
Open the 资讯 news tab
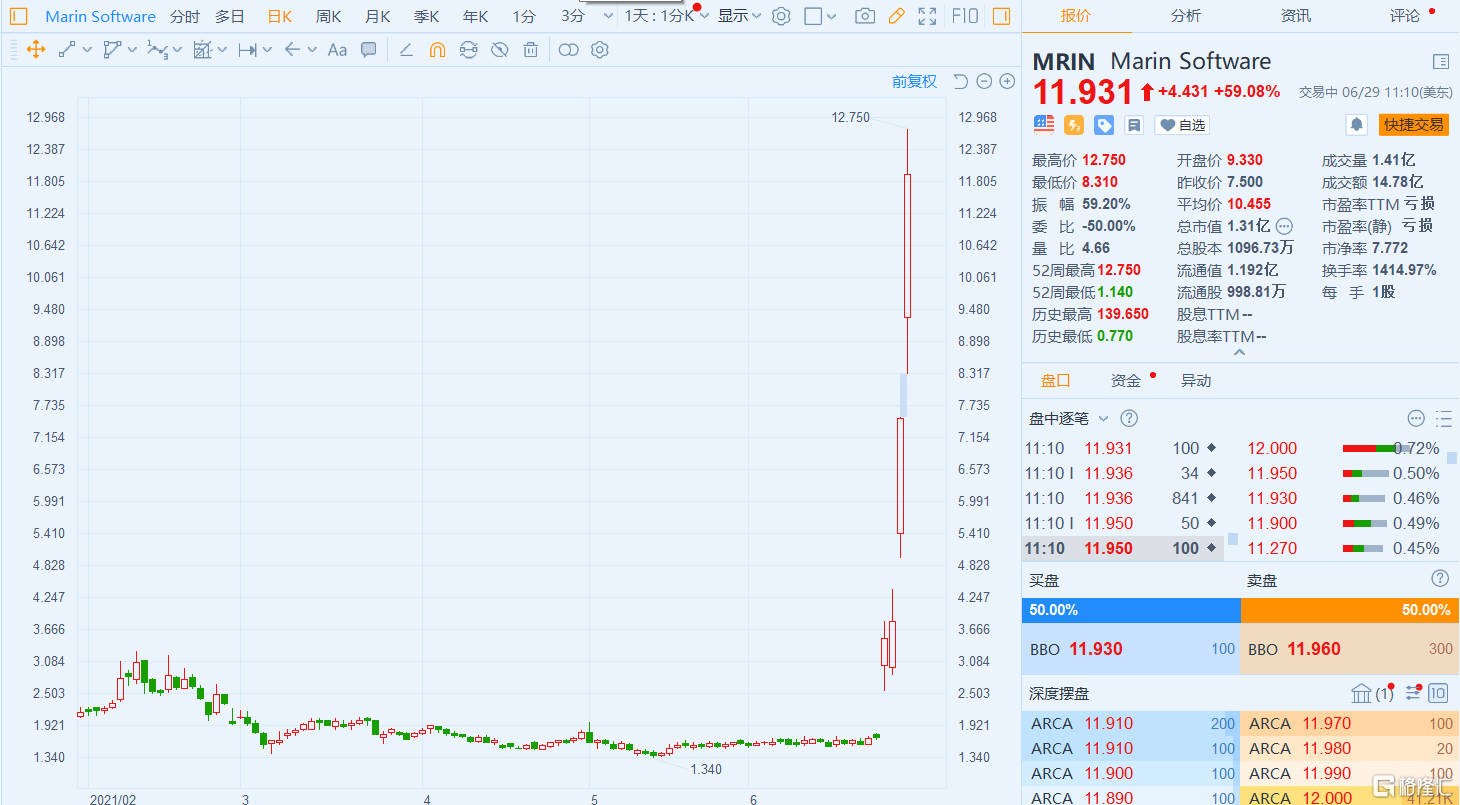pos(1296,16)
